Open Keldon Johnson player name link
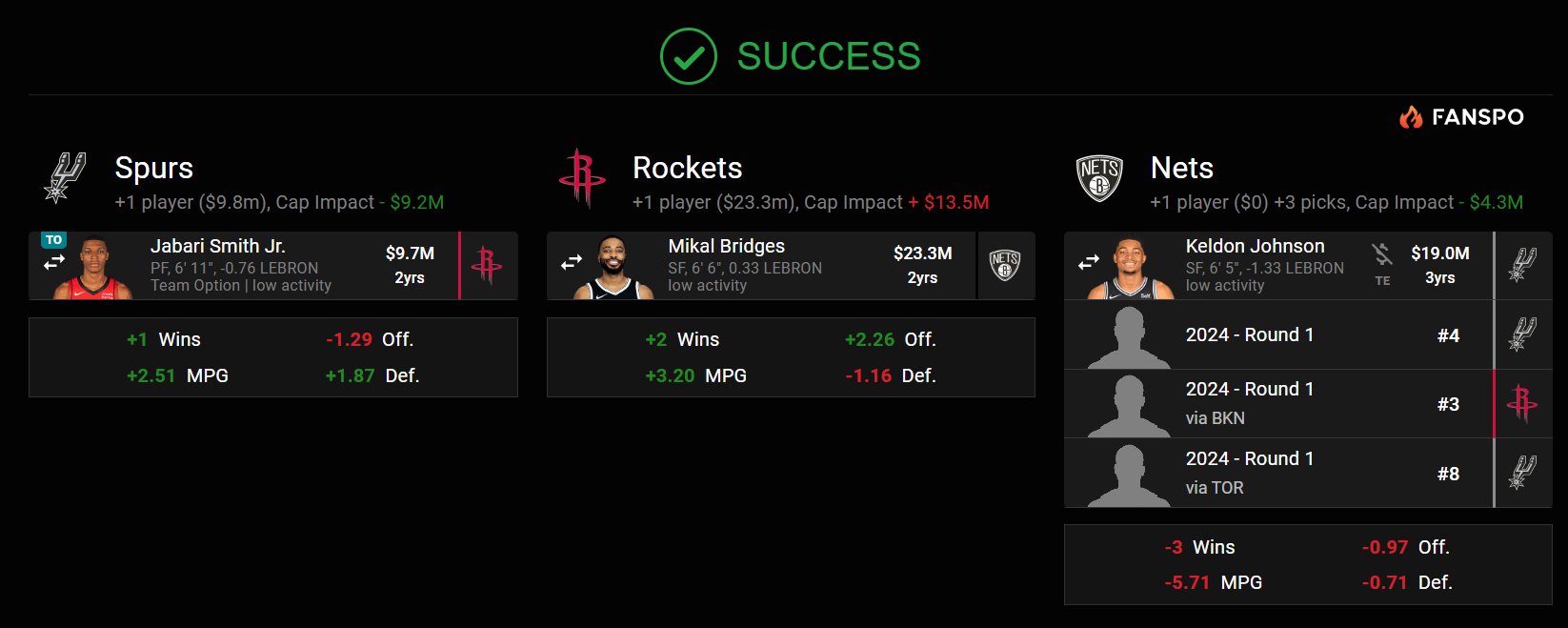1568x628 pixels. pyautogui.click(x=1255, y=246)
